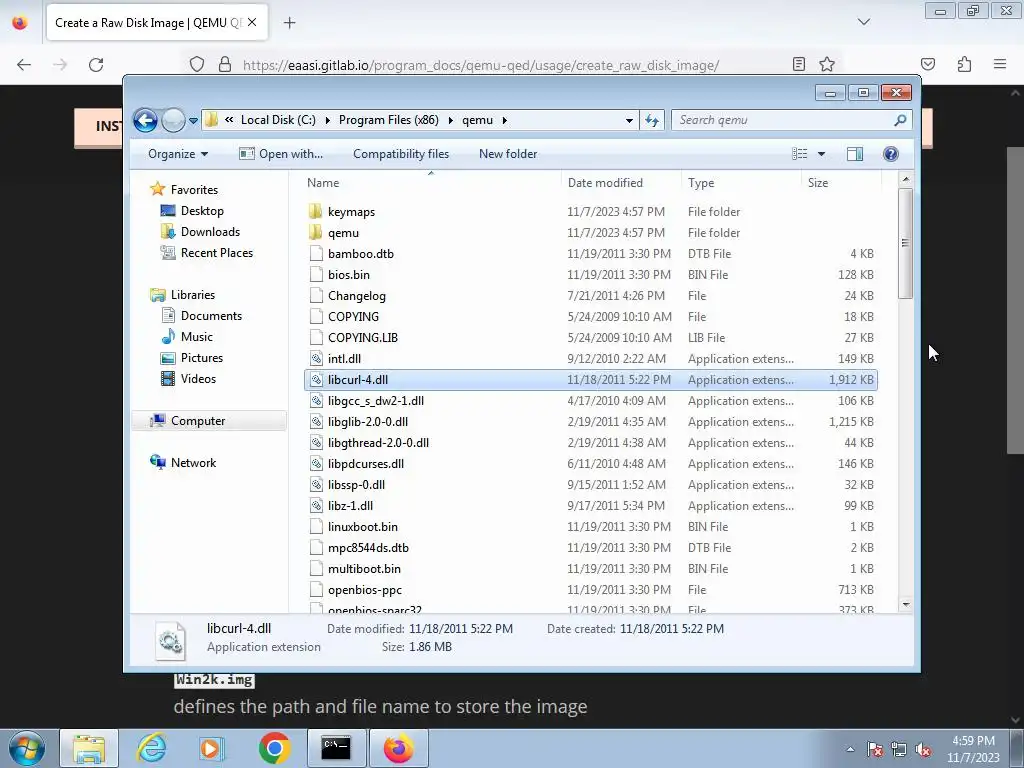Toggle the preview pane icon

(855, 154)
